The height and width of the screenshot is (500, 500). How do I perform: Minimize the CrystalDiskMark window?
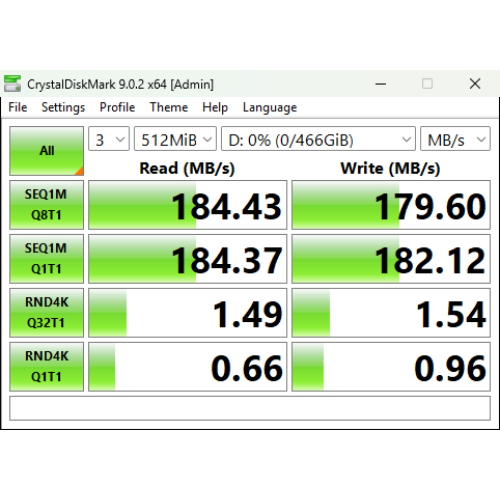point(380,84)
